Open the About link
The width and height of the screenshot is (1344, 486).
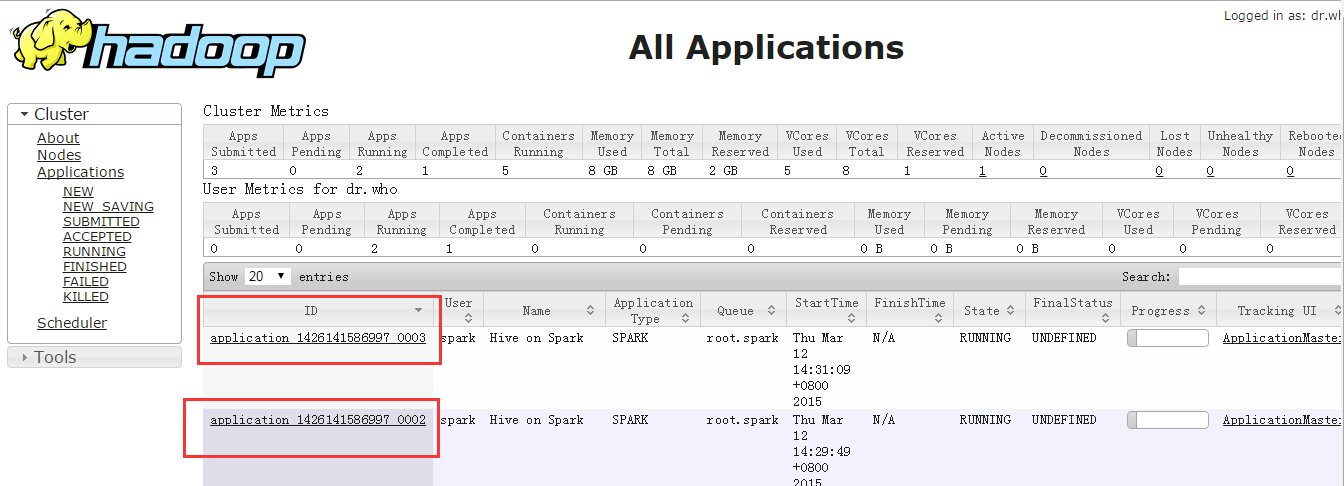(x=58, y=138)
